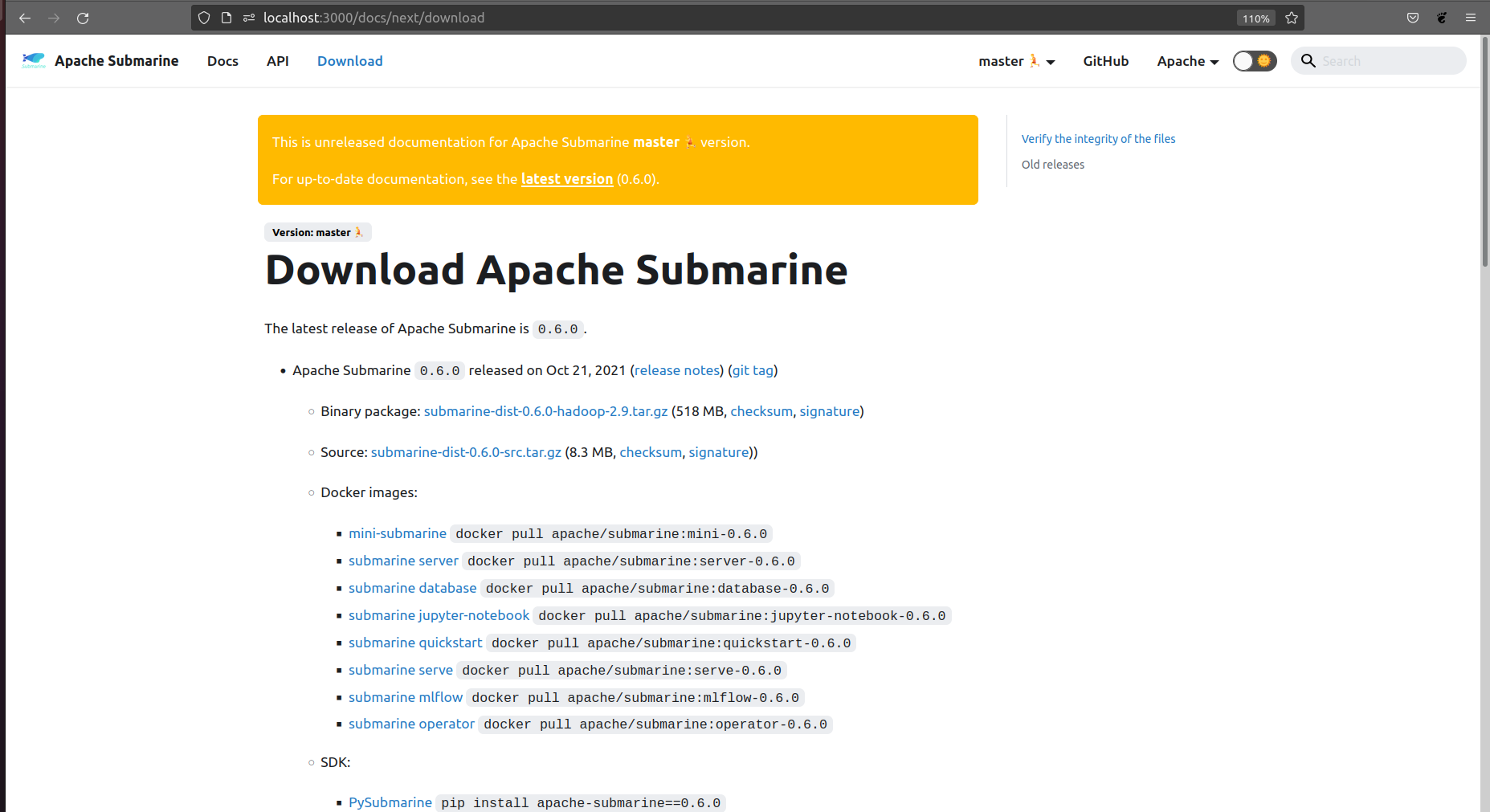This screenshot has width=1490, height=812.
Task: Click the page info document icon
Action: [227, 18]
